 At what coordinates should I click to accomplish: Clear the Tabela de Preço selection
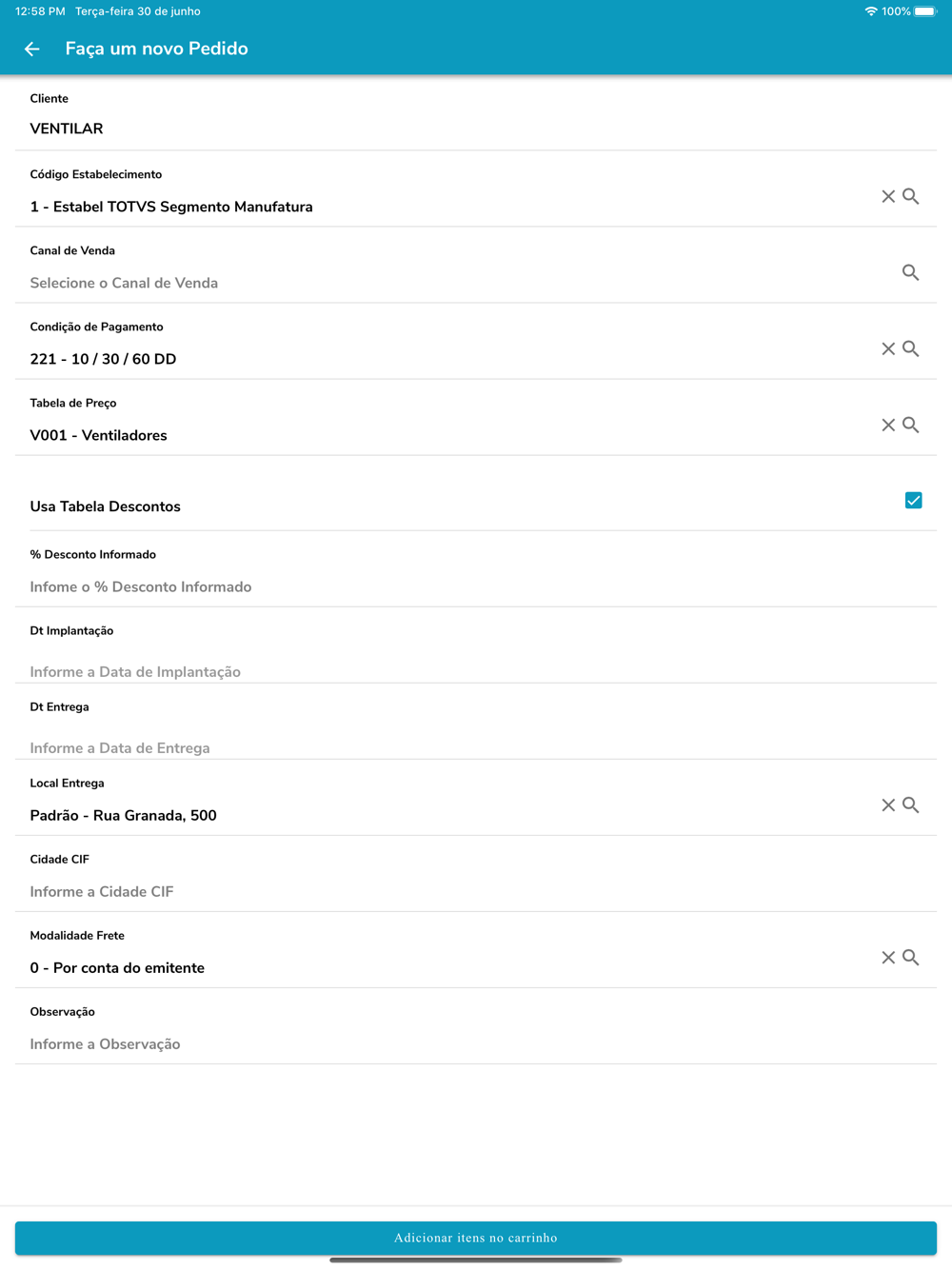coord(888,425)
